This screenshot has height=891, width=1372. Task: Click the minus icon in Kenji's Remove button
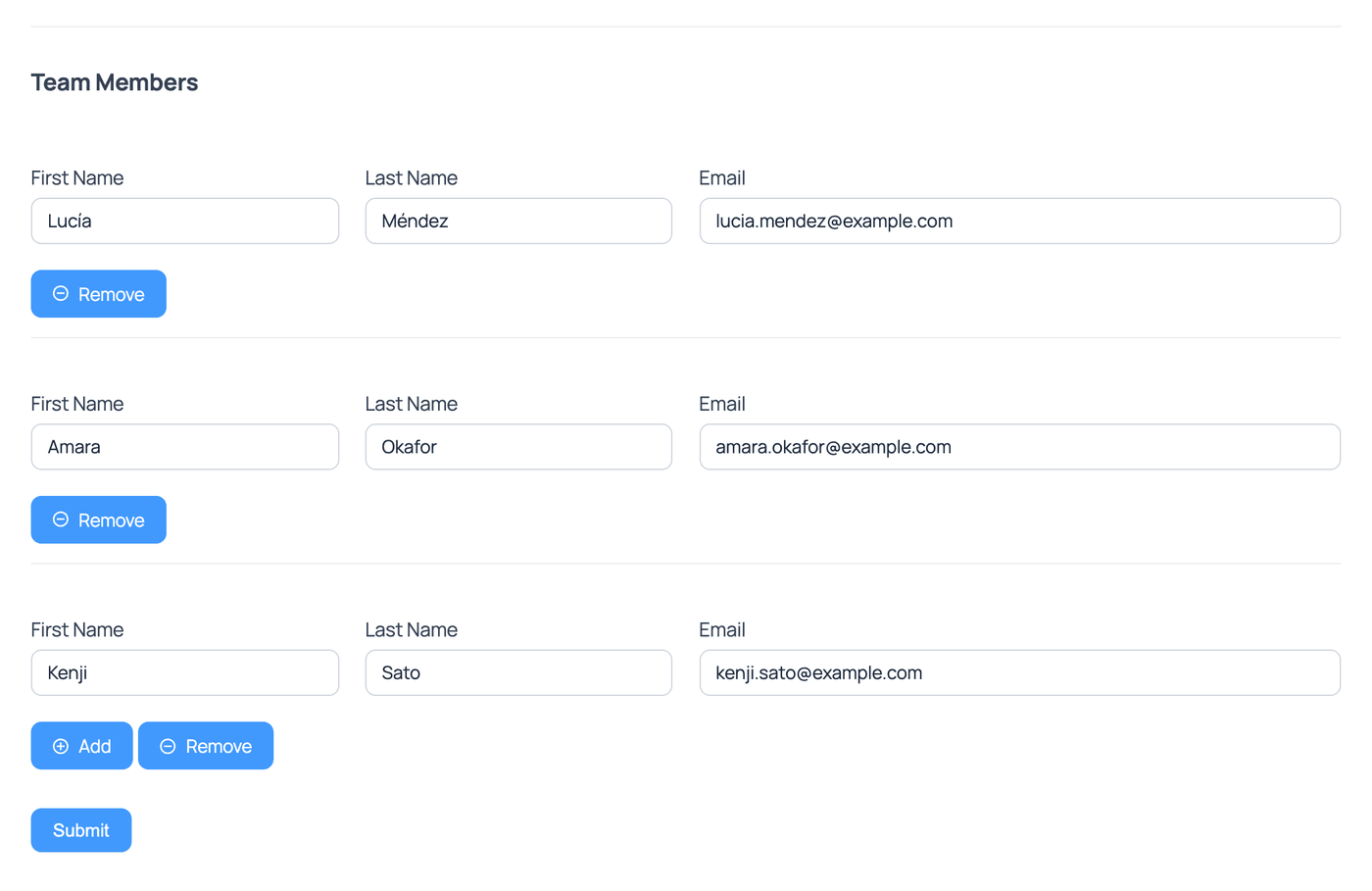tap(168, 746)
